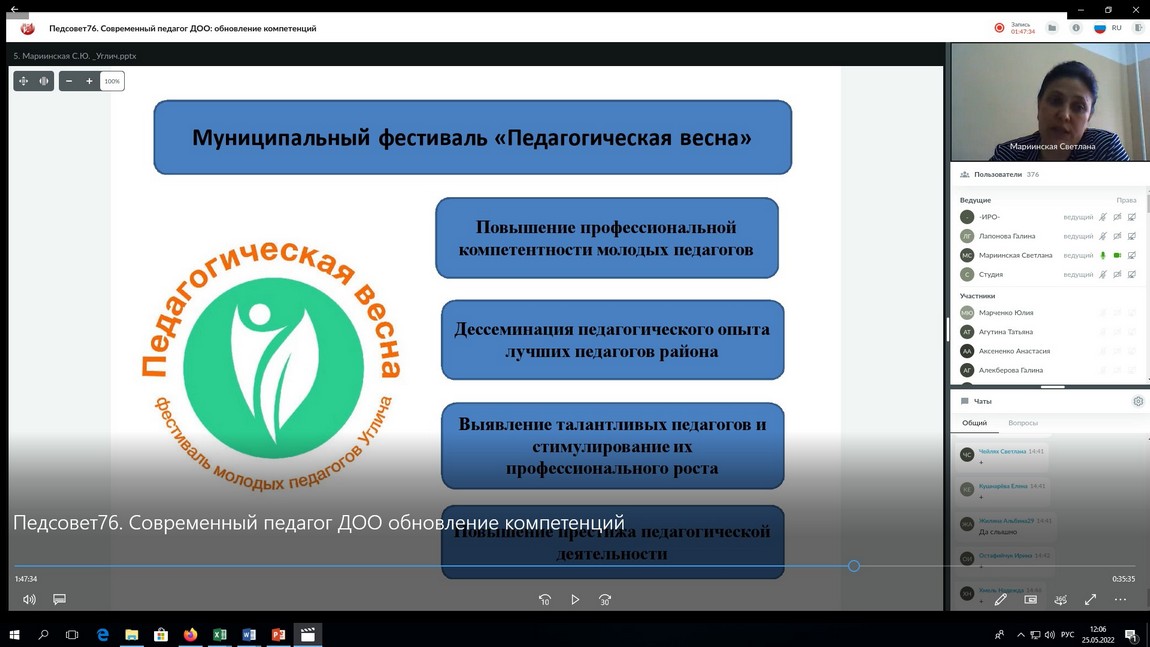Zoom in the slide with plus button
The height and width of the screenshot is (647, 1150).
click(89, 81)
